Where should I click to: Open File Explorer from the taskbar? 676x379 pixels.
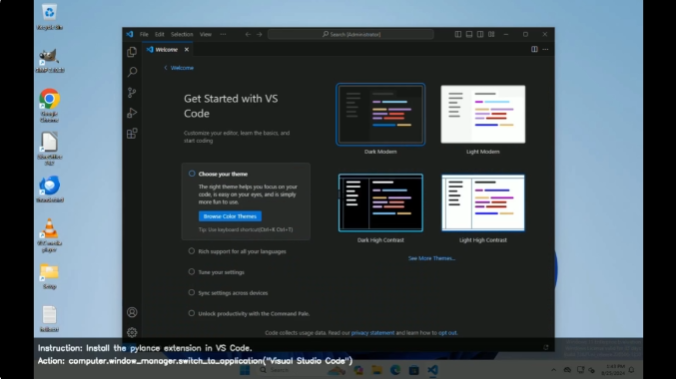click(377, 370)
